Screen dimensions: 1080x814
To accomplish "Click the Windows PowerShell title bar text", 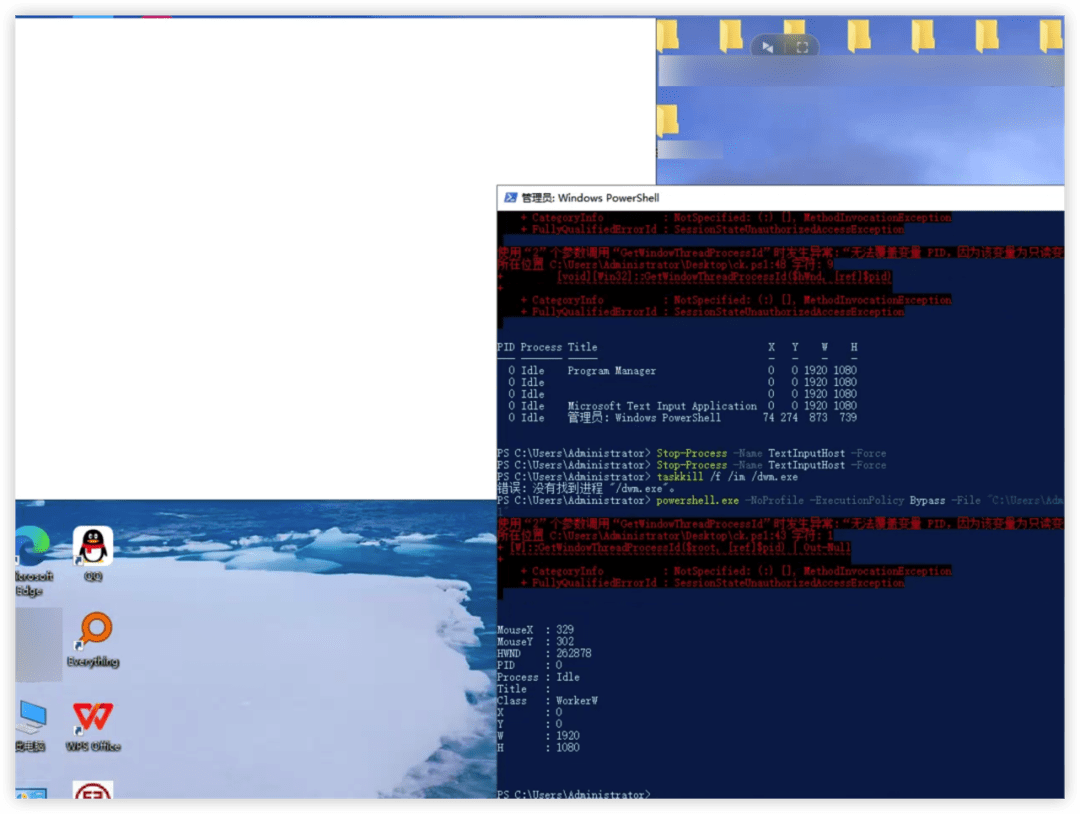I will click(x=590, y=198).
